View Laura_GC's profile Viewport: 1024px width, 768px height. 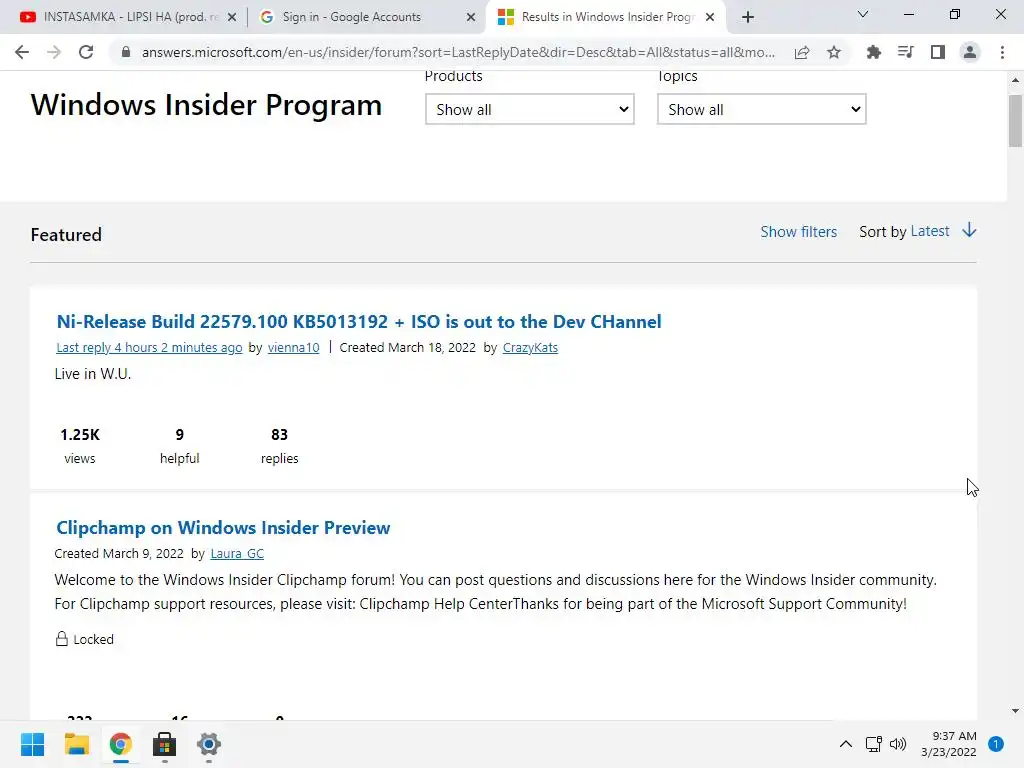point(237,554)
